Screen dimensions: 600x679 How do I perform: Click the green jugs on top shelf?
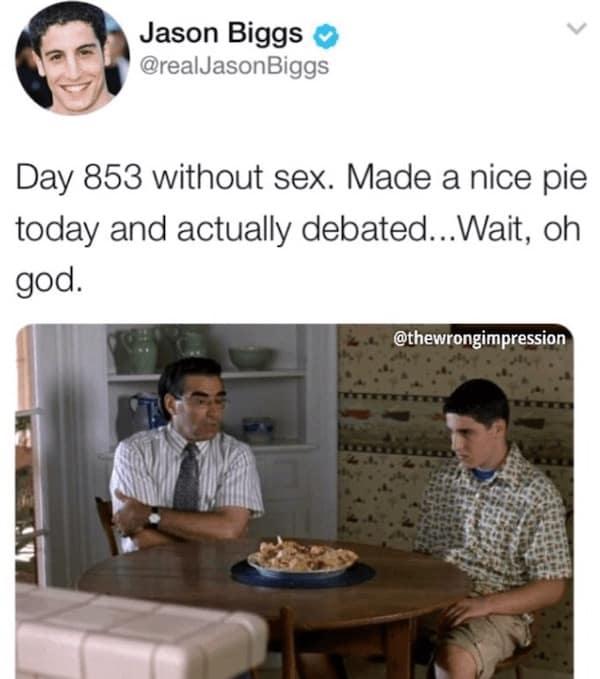point(158,349)
